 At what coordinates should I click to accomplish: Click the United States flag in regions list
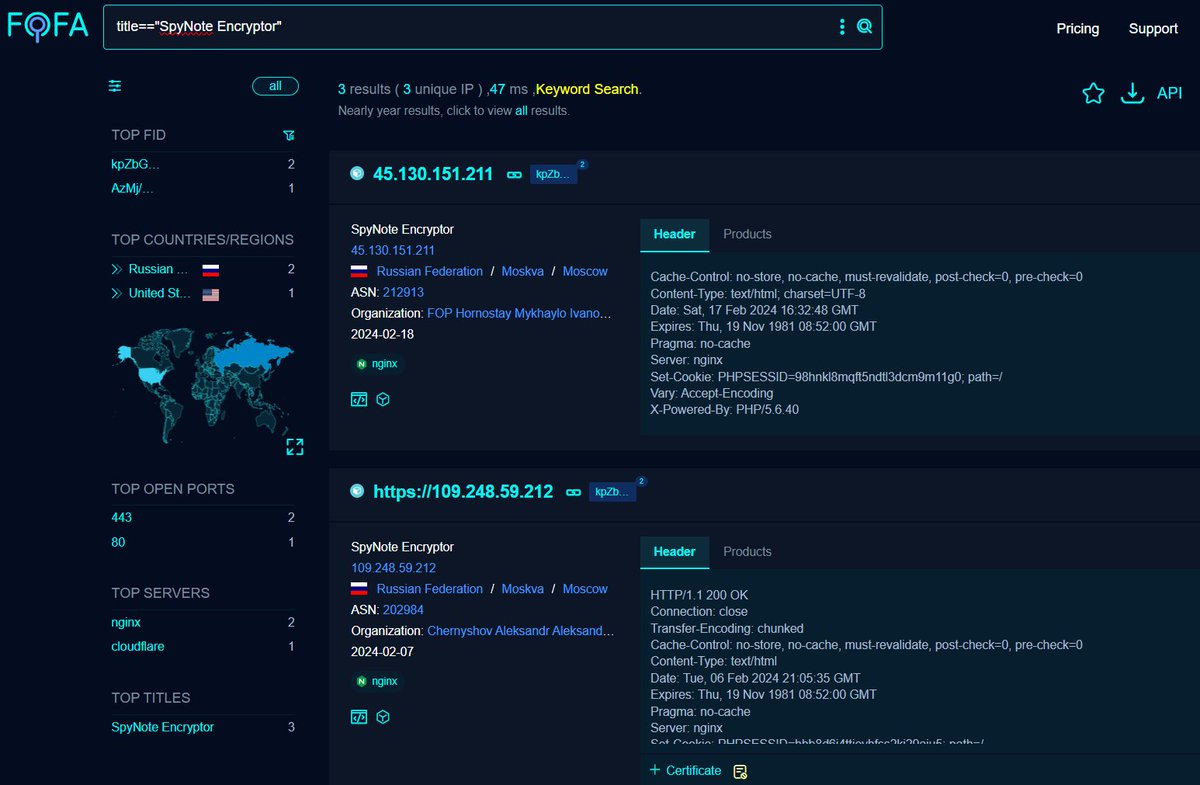[210, 294]
